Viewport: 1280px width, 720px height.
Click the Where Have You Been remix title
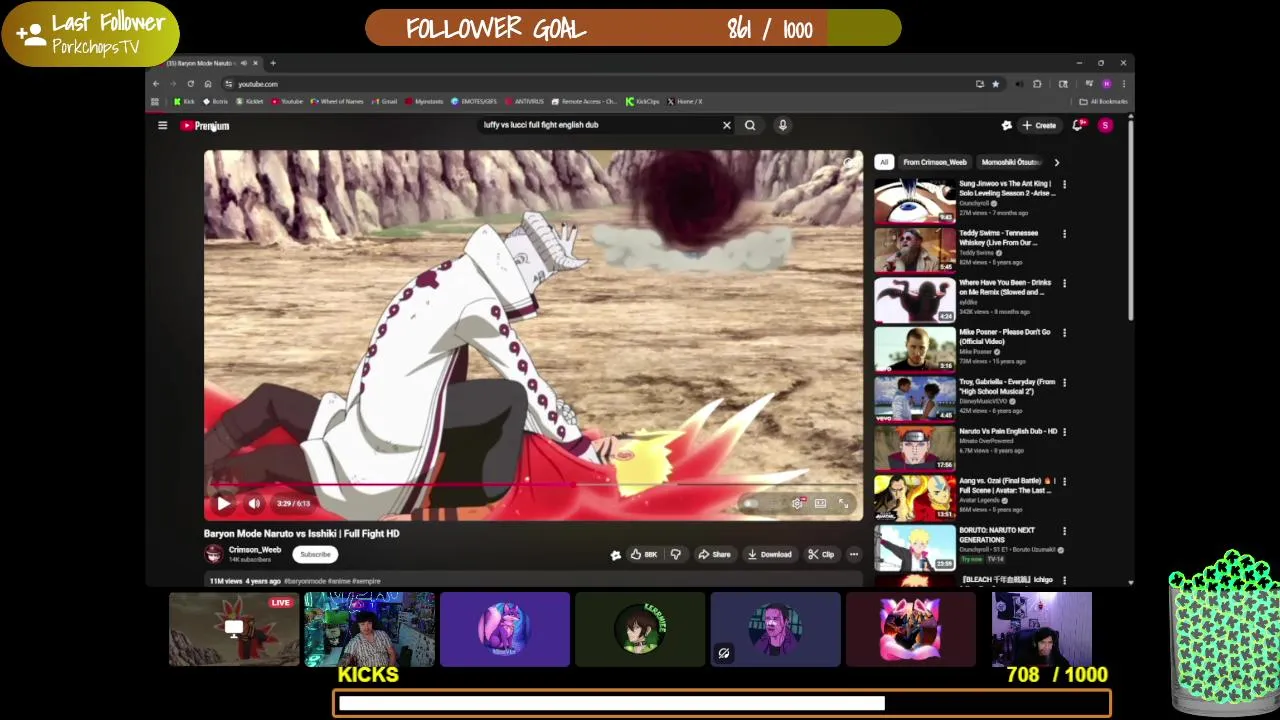(x=1005, y=287)
